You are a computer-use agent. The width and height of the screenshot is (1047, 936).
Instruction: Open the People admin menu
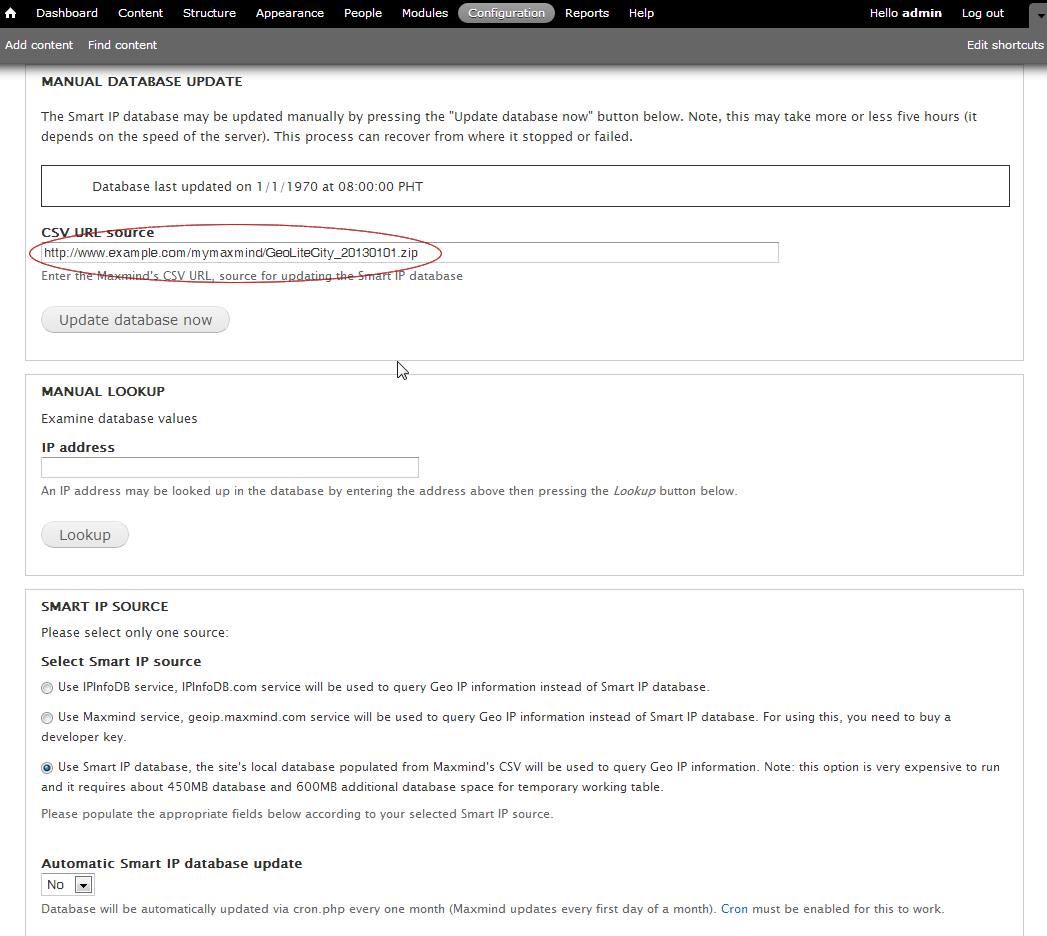coord(362,13)
